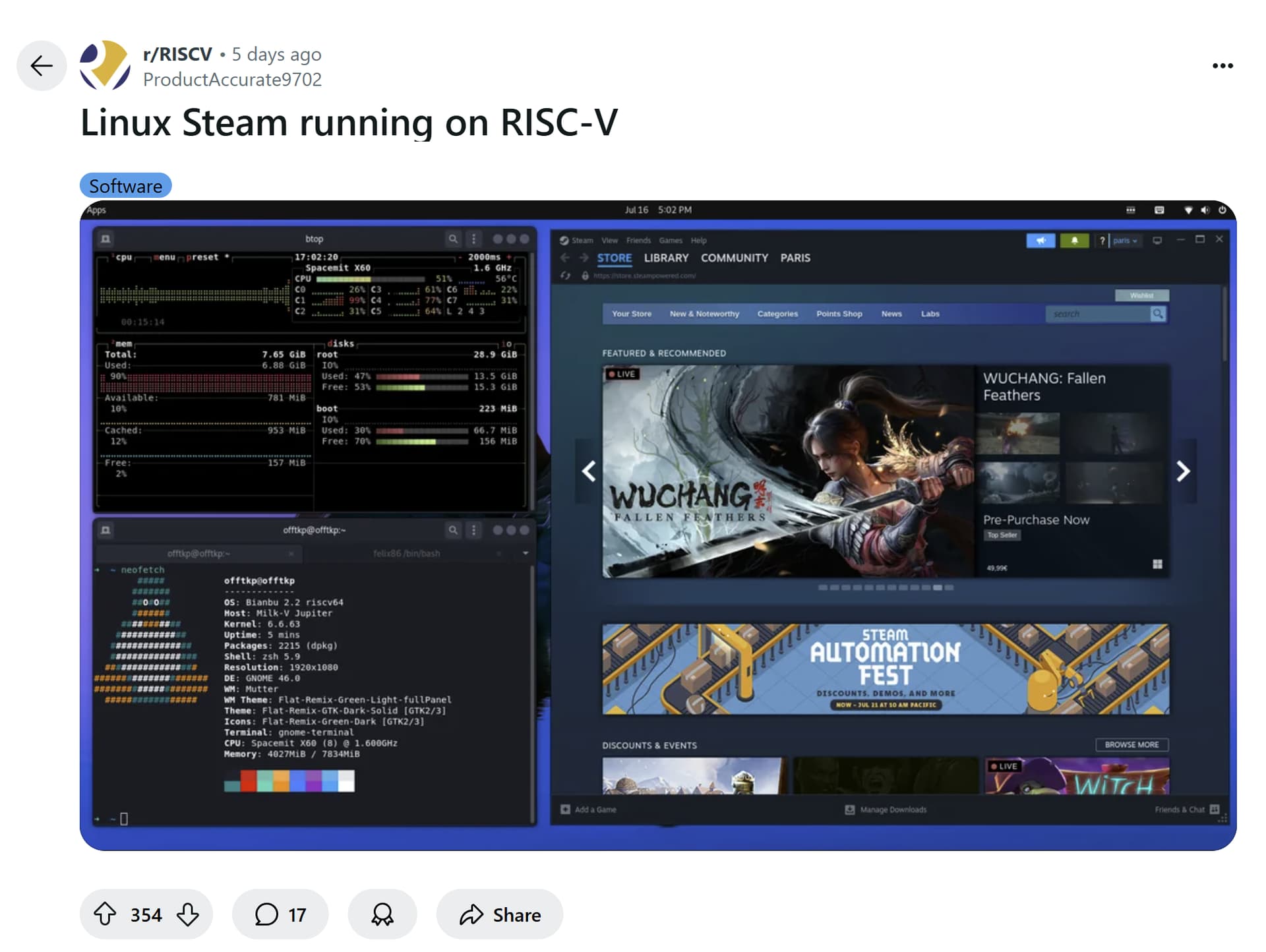The image size is (1266, 952).
Task: Click Steam's back navigation arrow
Action: point(565,258)
